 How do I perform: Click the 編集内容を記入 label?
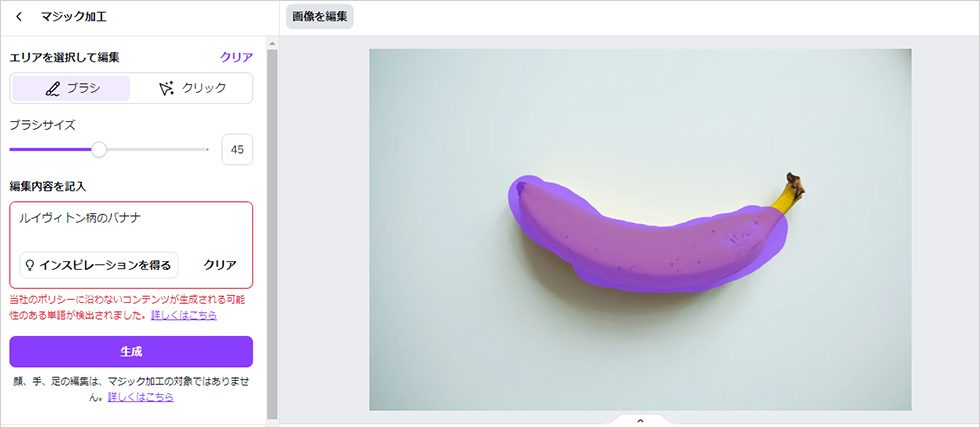tap(48, 186)
